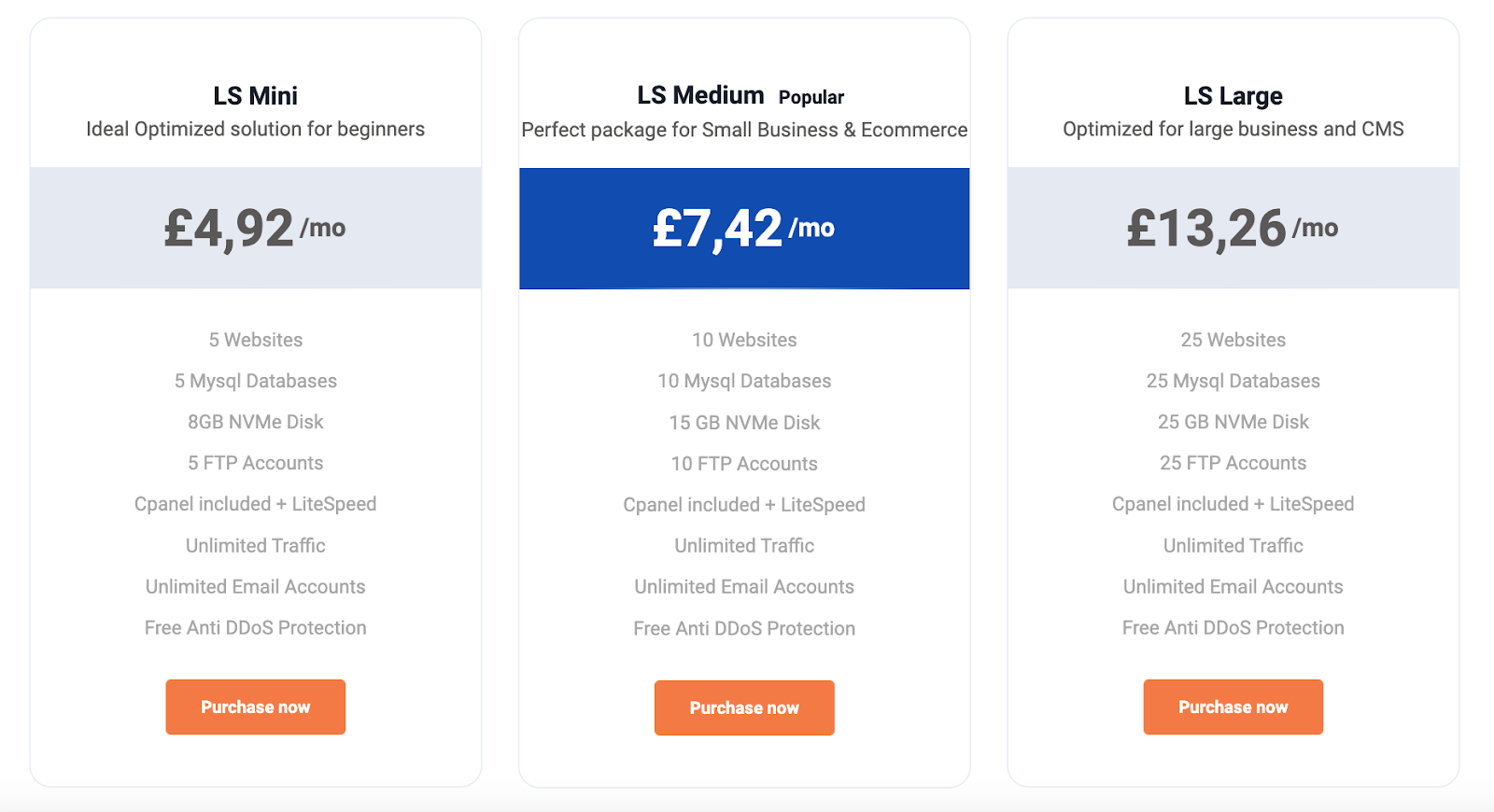Select the £4,92 monthly price banner

click(x=255, y=228)
